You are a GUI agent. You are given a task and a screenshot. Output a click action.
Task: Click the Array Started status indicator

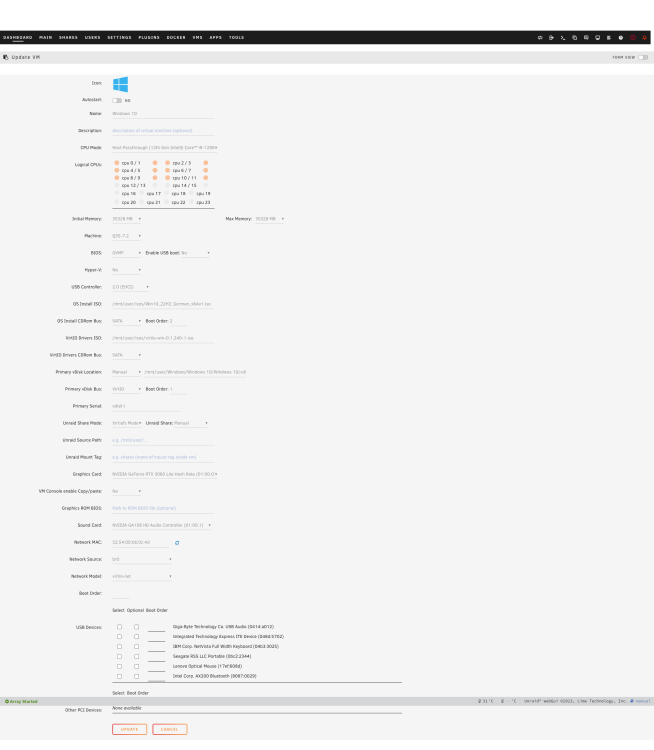21,701
